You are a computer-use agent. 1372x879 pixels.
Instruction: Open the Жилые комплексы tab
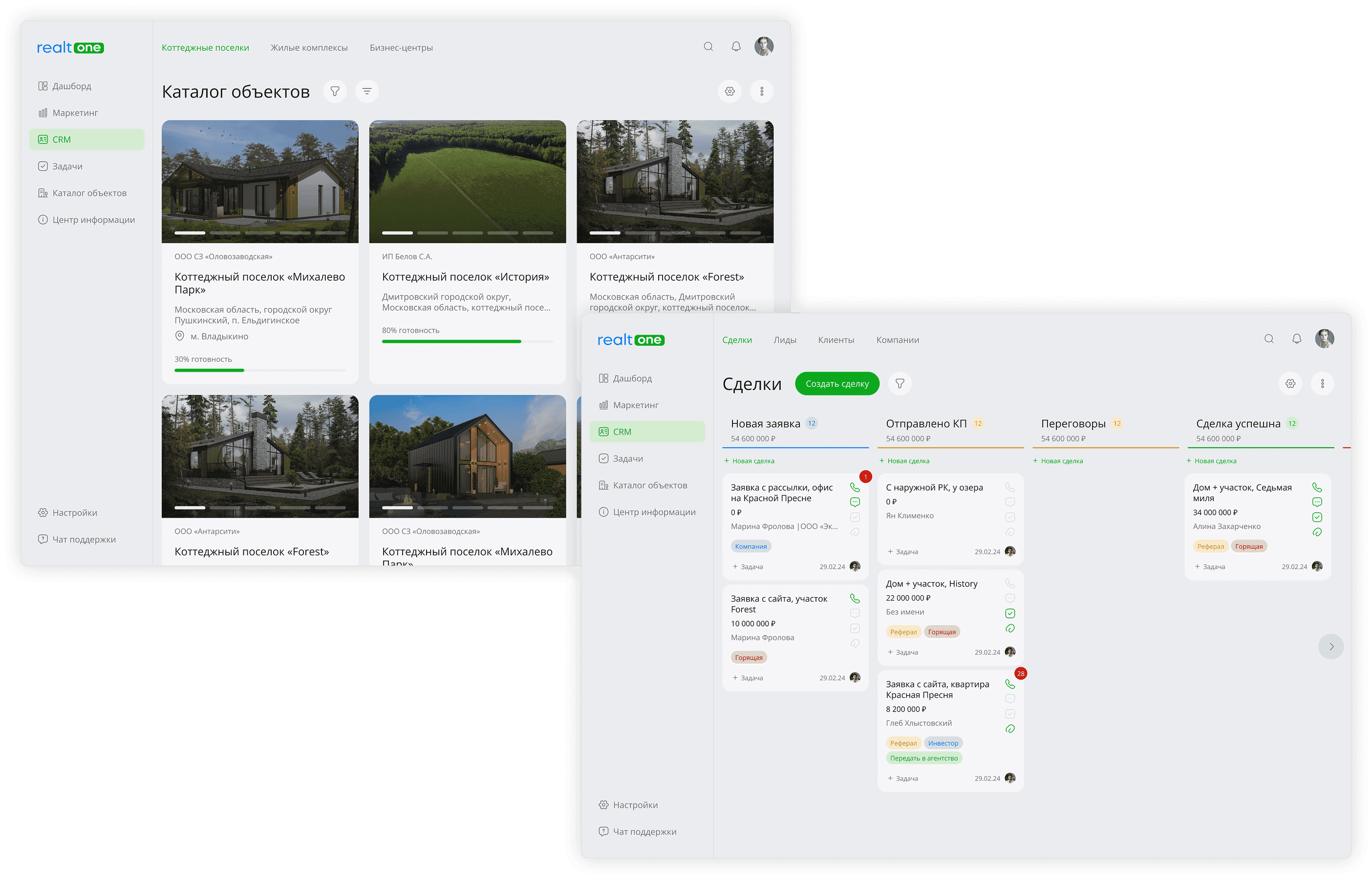(309, 48)
